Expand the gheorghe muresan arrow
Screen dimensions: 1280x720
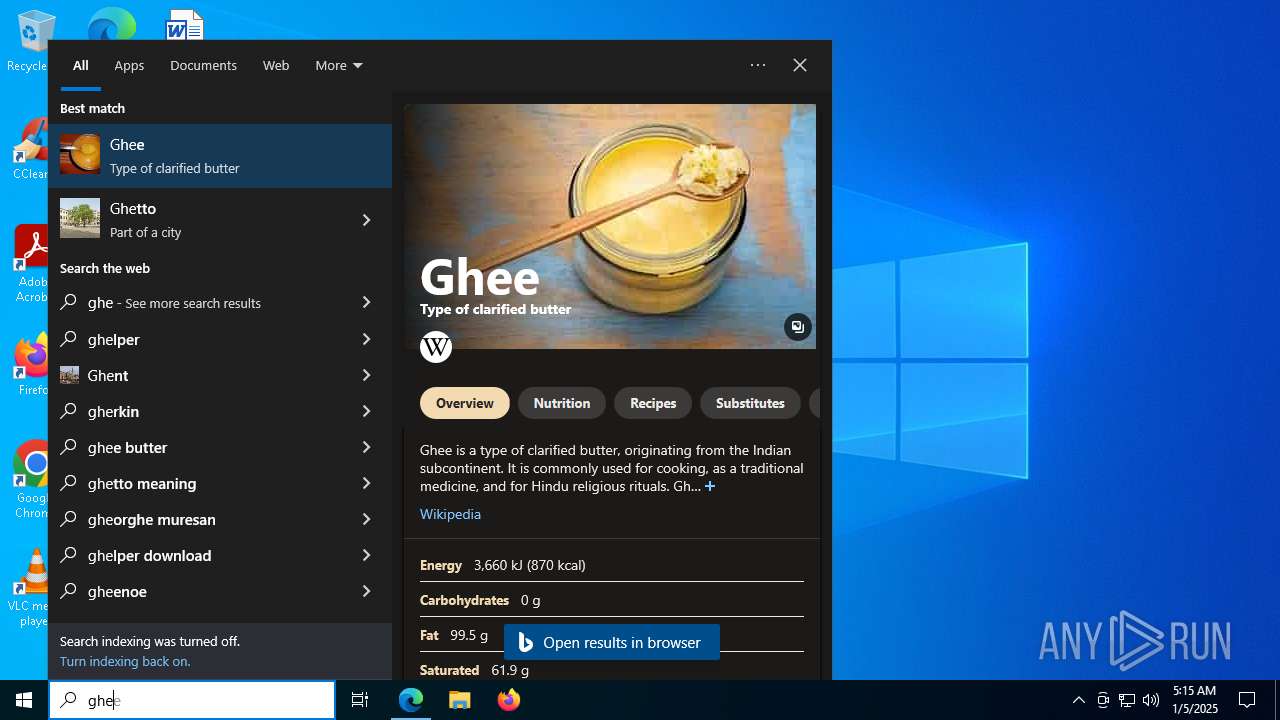pyautogui.click(x=366, y=519)
